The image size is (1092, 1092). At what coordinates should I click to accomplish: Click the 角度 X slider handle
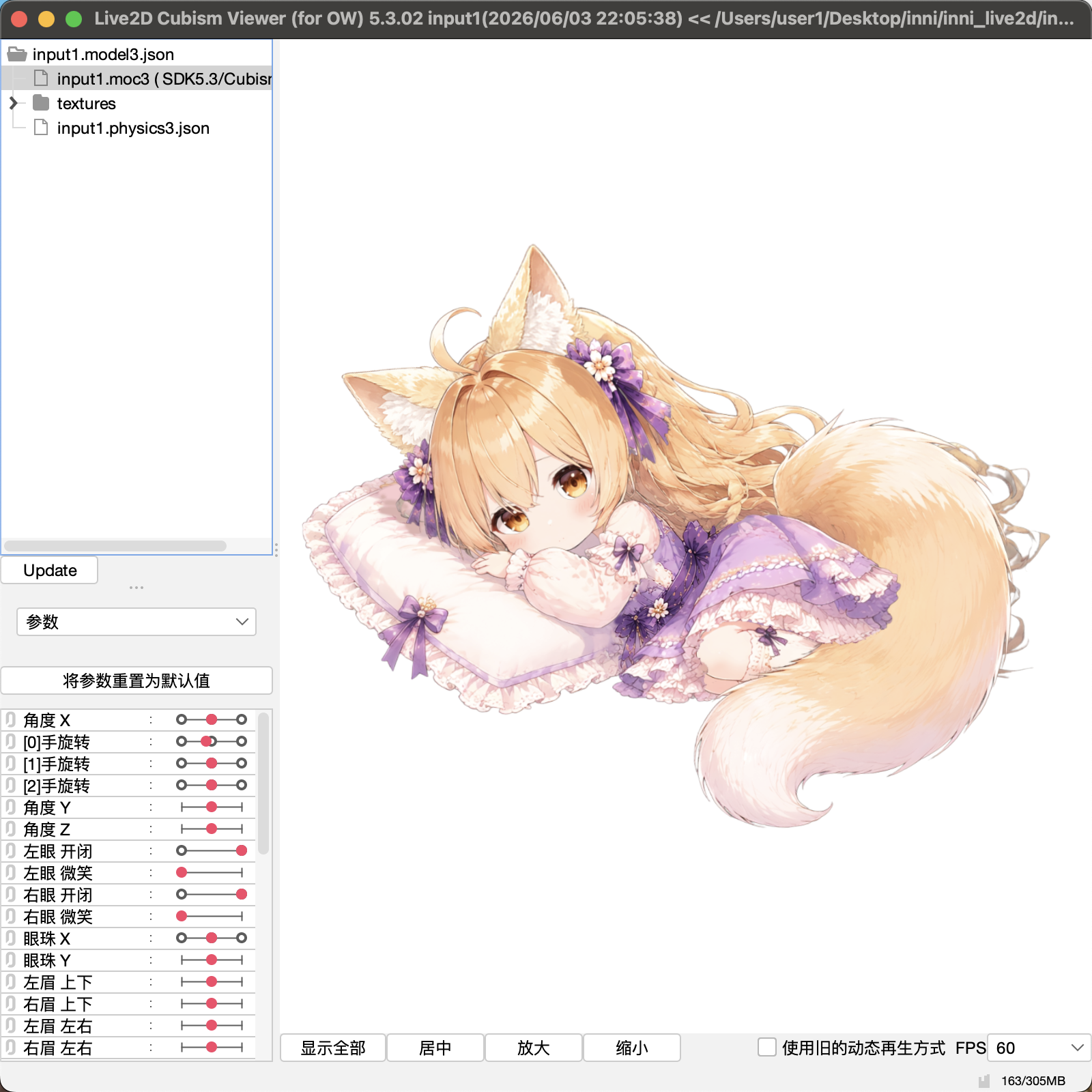tap(212, 719)
